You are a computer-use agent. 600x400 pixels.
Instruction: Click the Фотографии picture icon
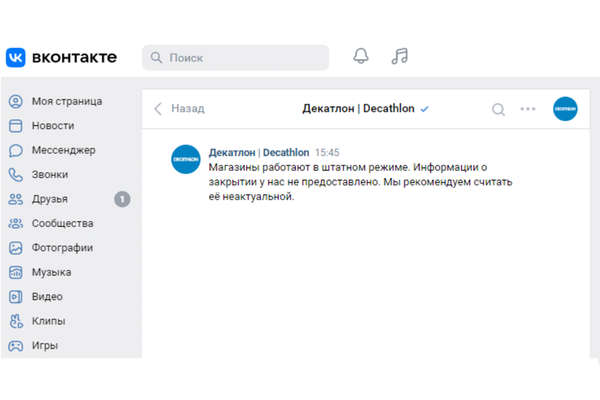tap(16, 248)
